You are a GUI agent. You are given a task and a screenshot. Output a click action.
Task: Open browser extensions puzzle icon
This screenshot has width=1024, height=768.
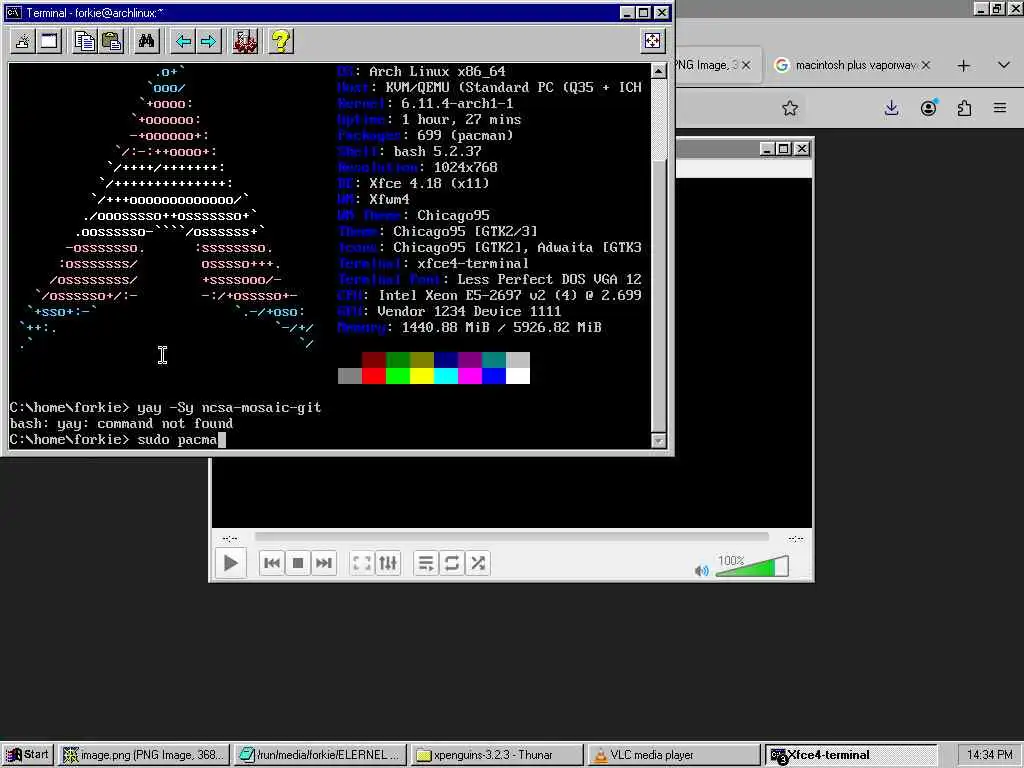pyautogui.click(x=965, y=108)
